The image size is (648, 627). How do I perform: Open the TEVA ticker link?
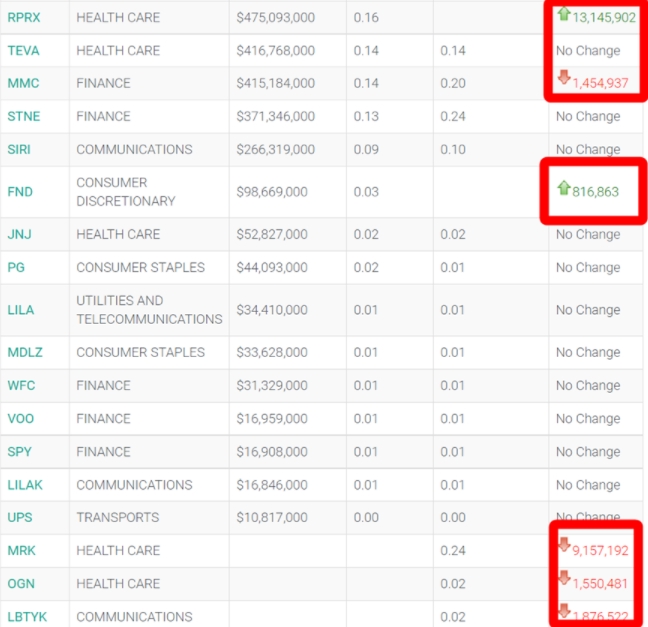pyautogui.click(x=23, y=50)
